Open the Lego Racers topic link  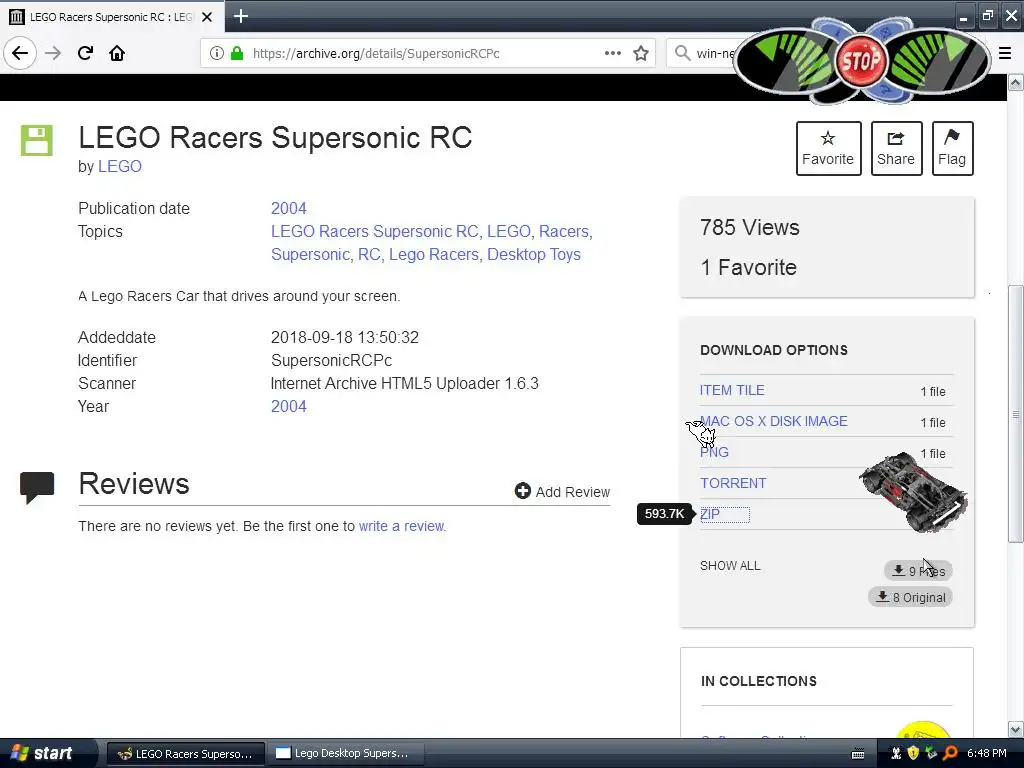pyautogui.click(x=434, y=254)
